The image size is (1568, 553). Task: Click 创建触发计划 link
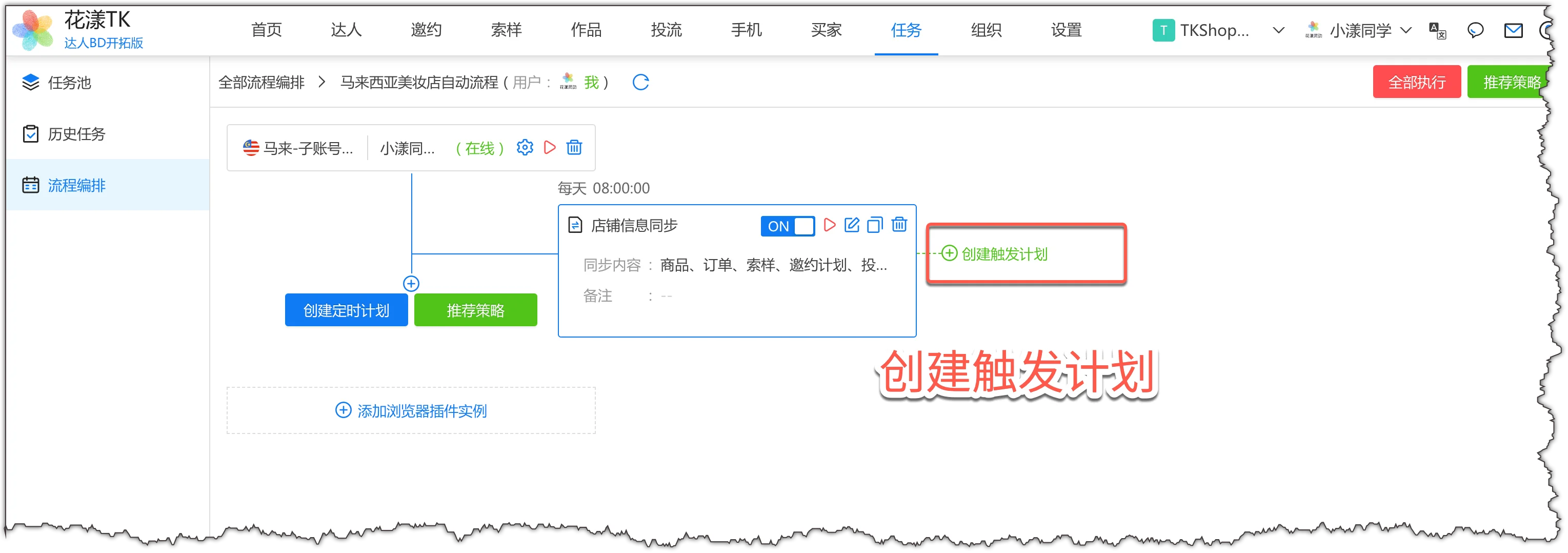coord(994,253)
